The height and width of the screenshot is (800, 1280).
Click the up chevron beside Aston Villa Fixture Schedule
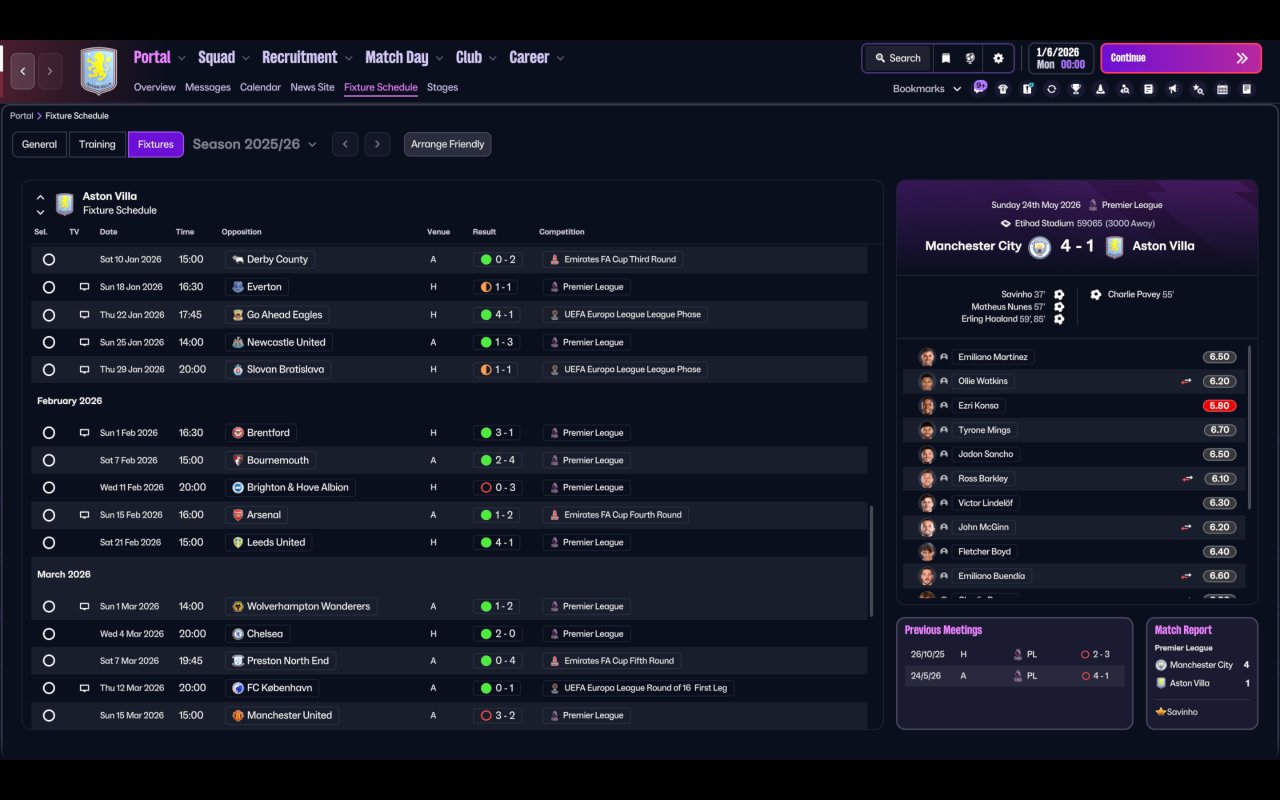click(41, 198)
